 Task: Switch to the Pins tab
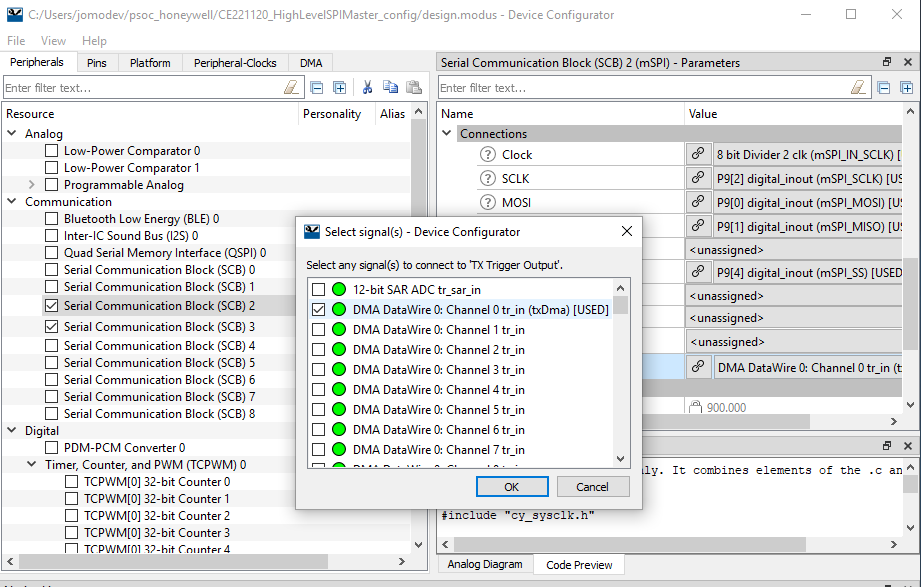[x=97, y=63]
